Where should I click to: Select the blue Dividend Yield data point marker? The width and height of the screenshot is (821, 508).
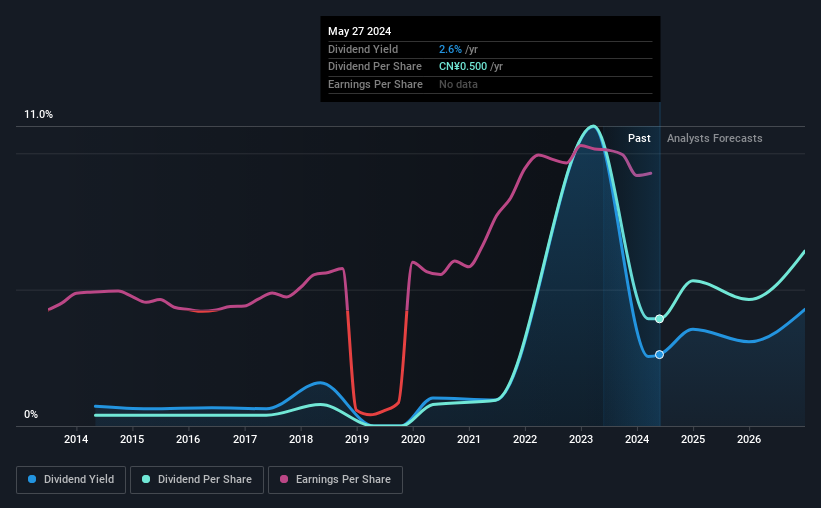(x=659, y=355)
